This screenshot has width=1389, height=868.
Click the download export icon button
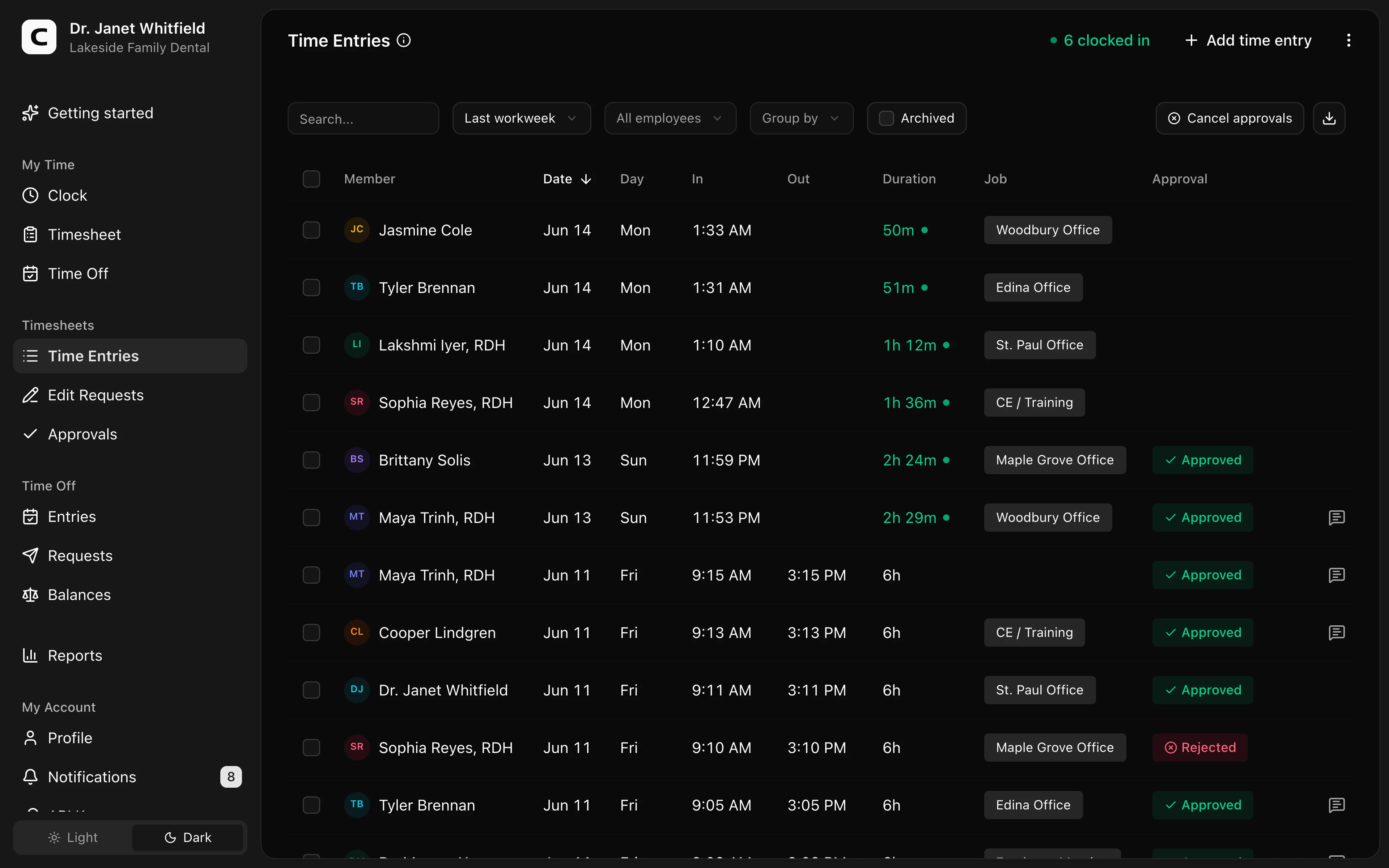click(x=1329, y=118)
